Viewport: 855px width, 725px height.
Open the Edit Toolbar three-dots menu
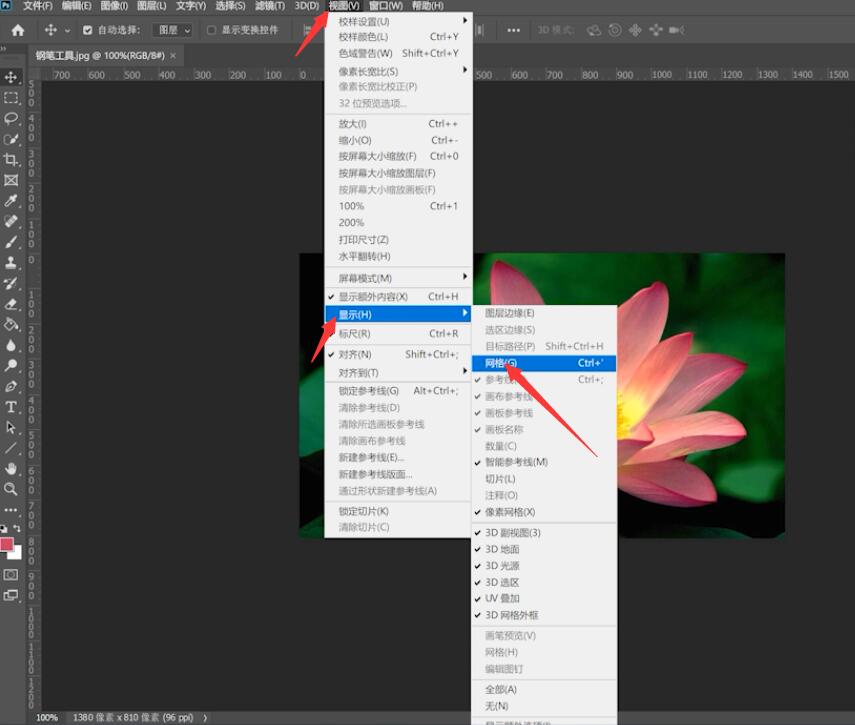[x=11, y=510]
